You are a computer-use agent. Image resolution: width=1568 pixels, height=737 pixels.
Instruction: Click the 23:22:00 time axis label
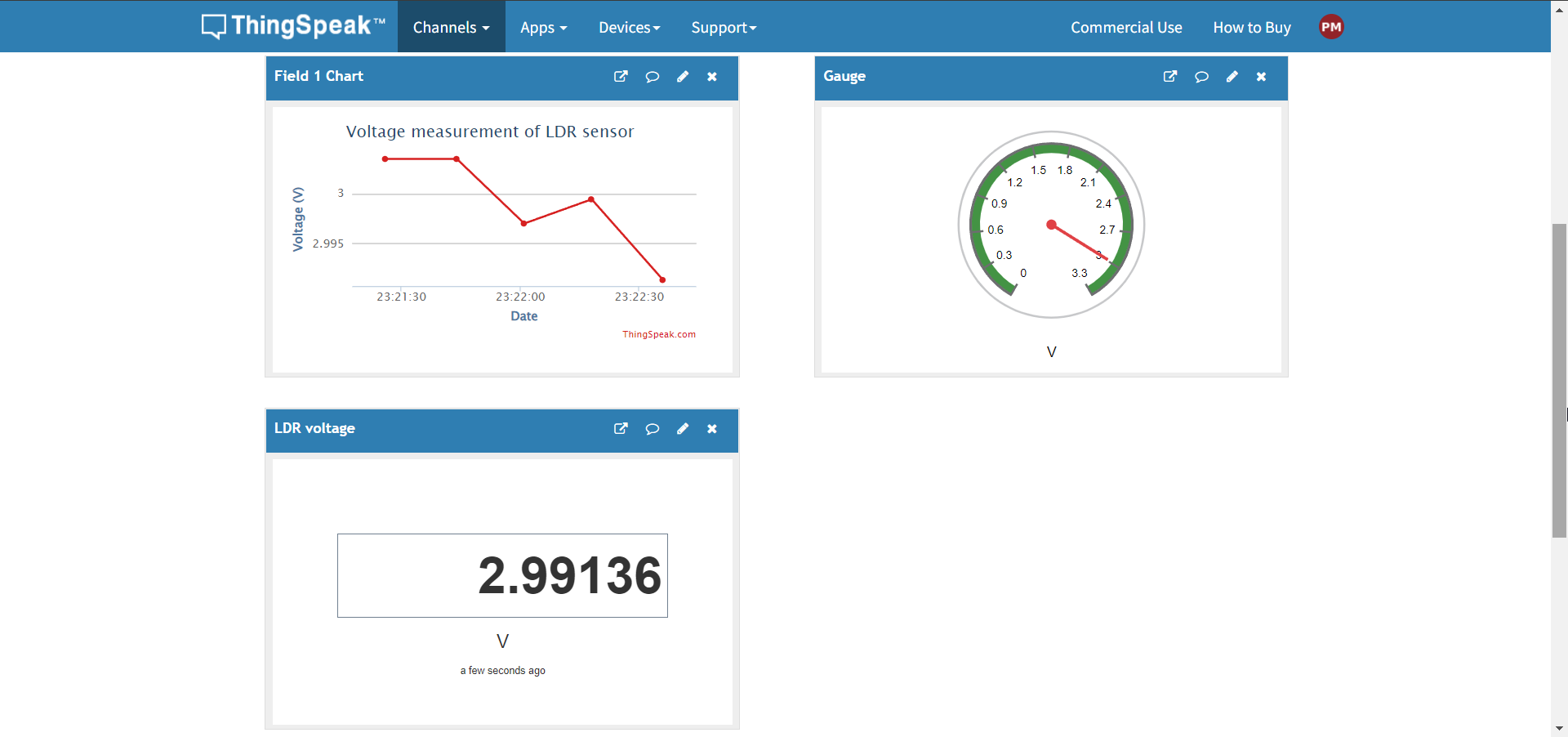(x=520, y=297)
